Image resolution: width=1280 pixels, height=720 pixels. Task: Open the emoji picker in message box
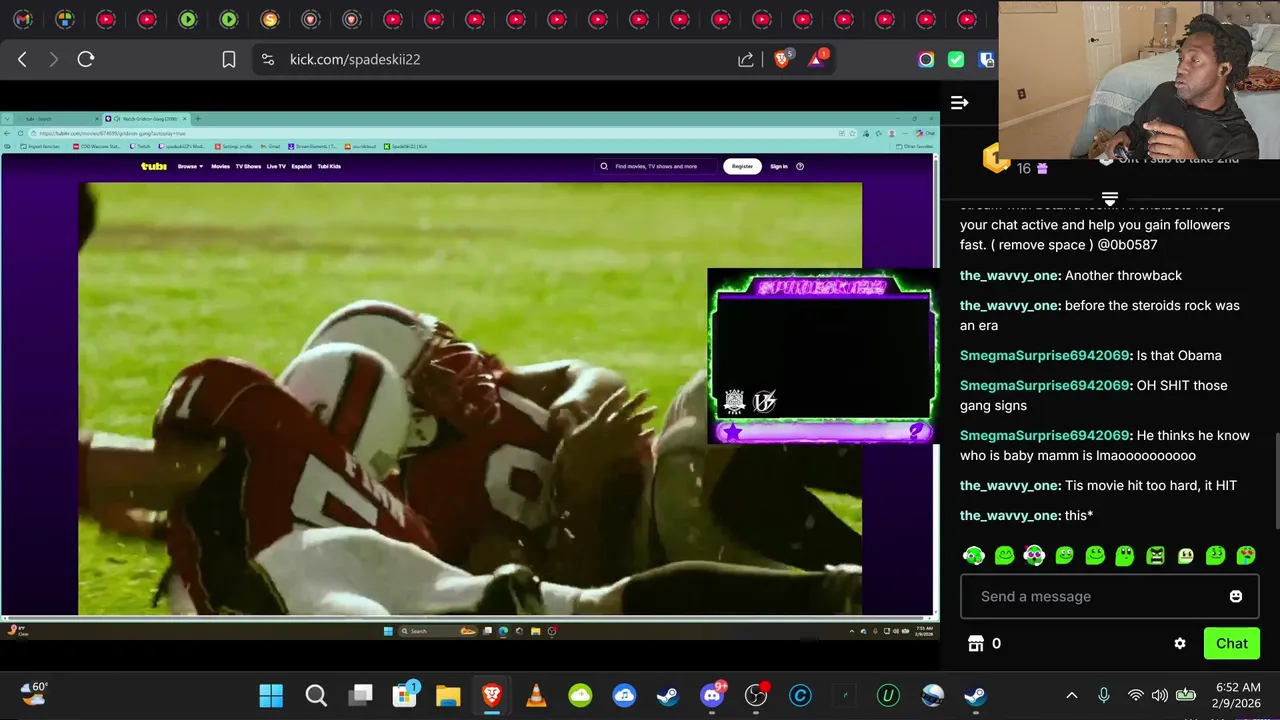[x=1236, y=596]
